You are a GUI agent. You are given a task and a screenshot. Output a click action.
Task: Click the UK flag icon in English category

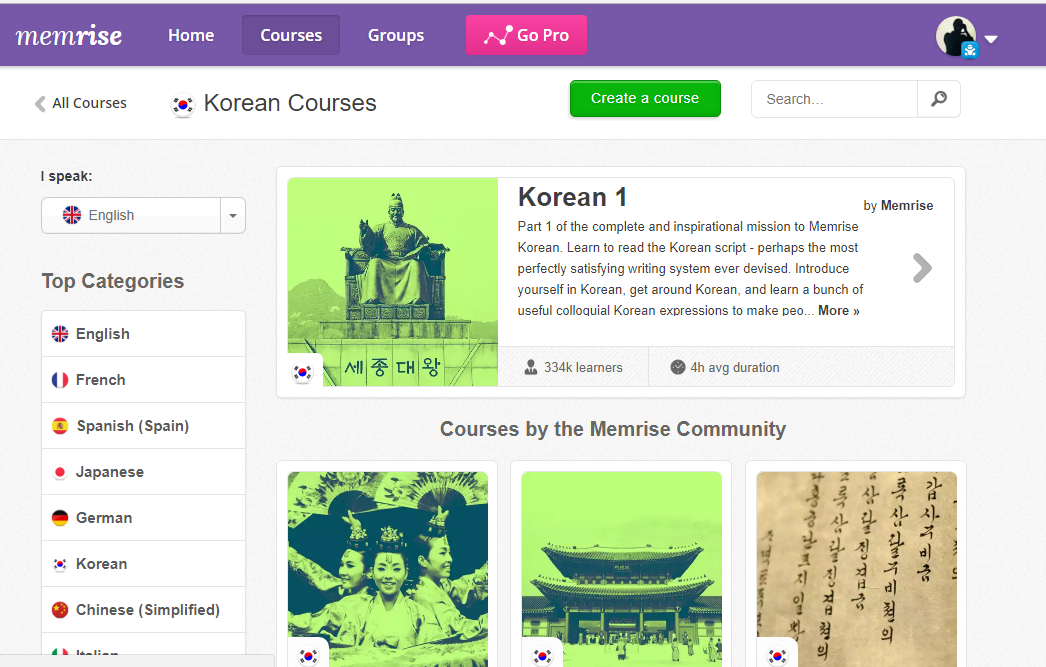coord(60,334)
